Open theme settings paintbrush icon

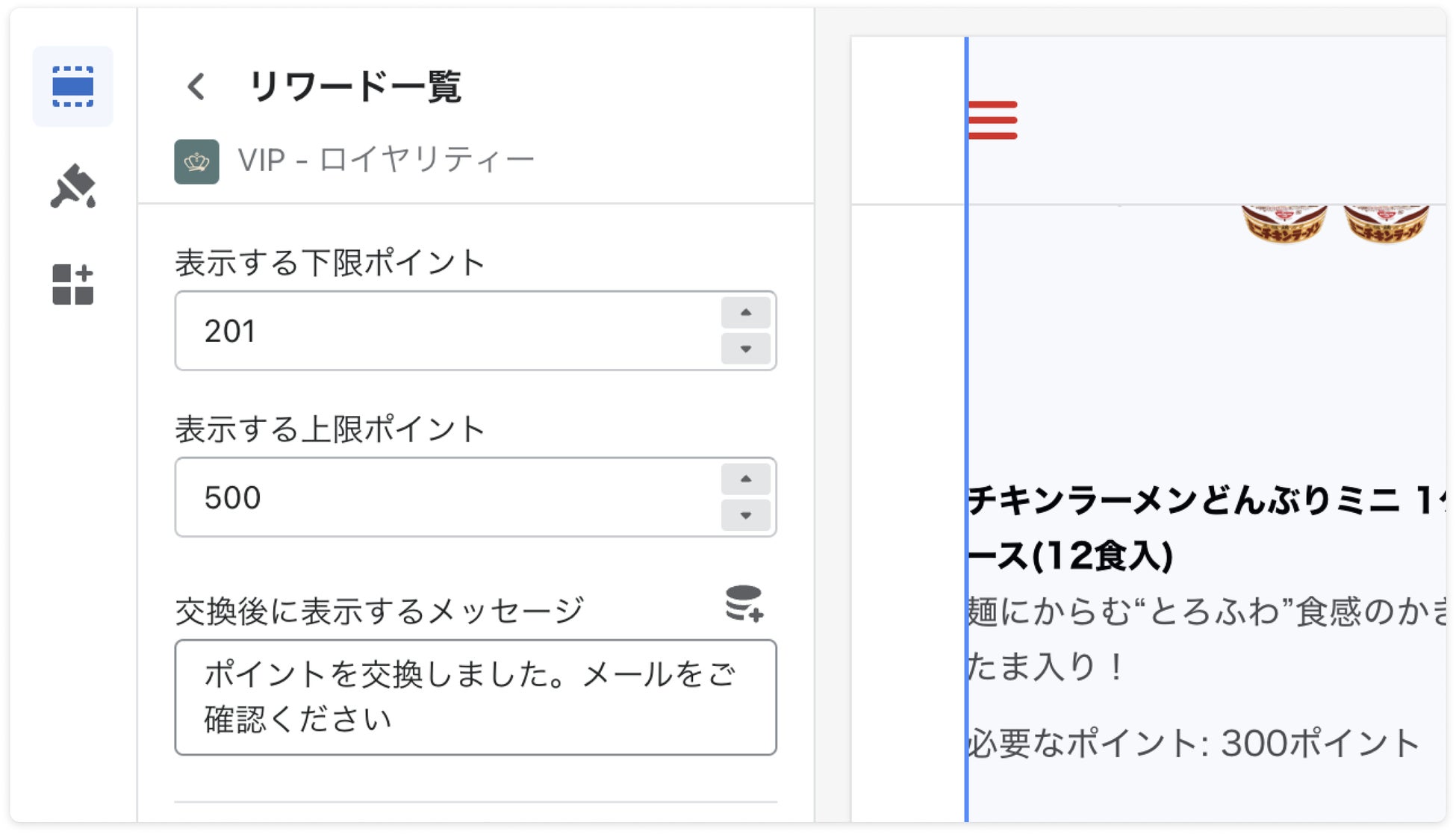(72, 186)
